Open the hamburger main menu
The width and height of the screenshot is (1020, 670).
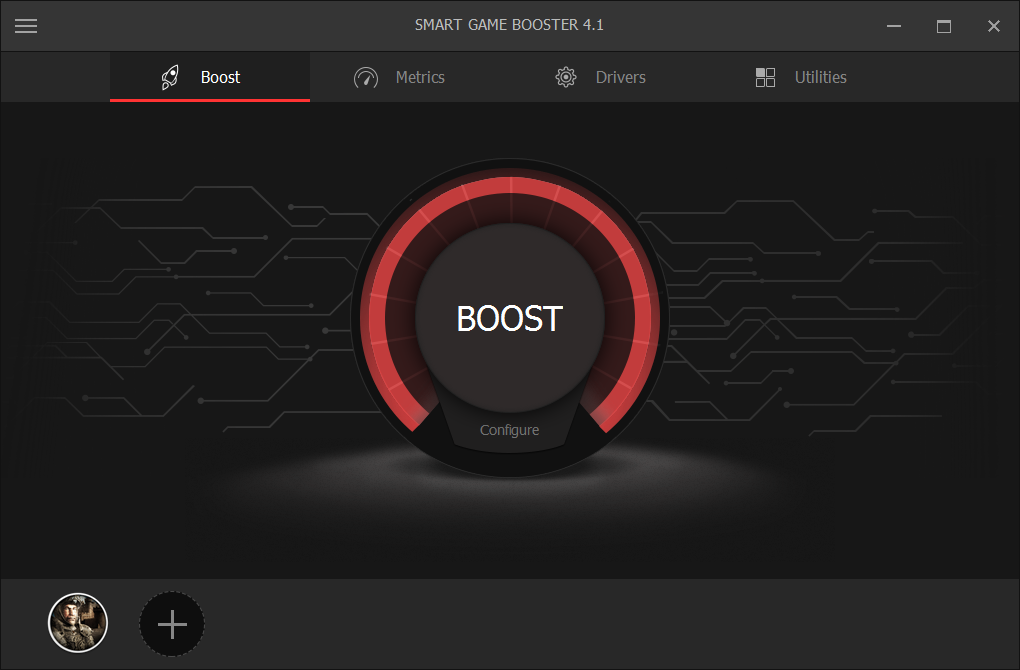[26, 25]
